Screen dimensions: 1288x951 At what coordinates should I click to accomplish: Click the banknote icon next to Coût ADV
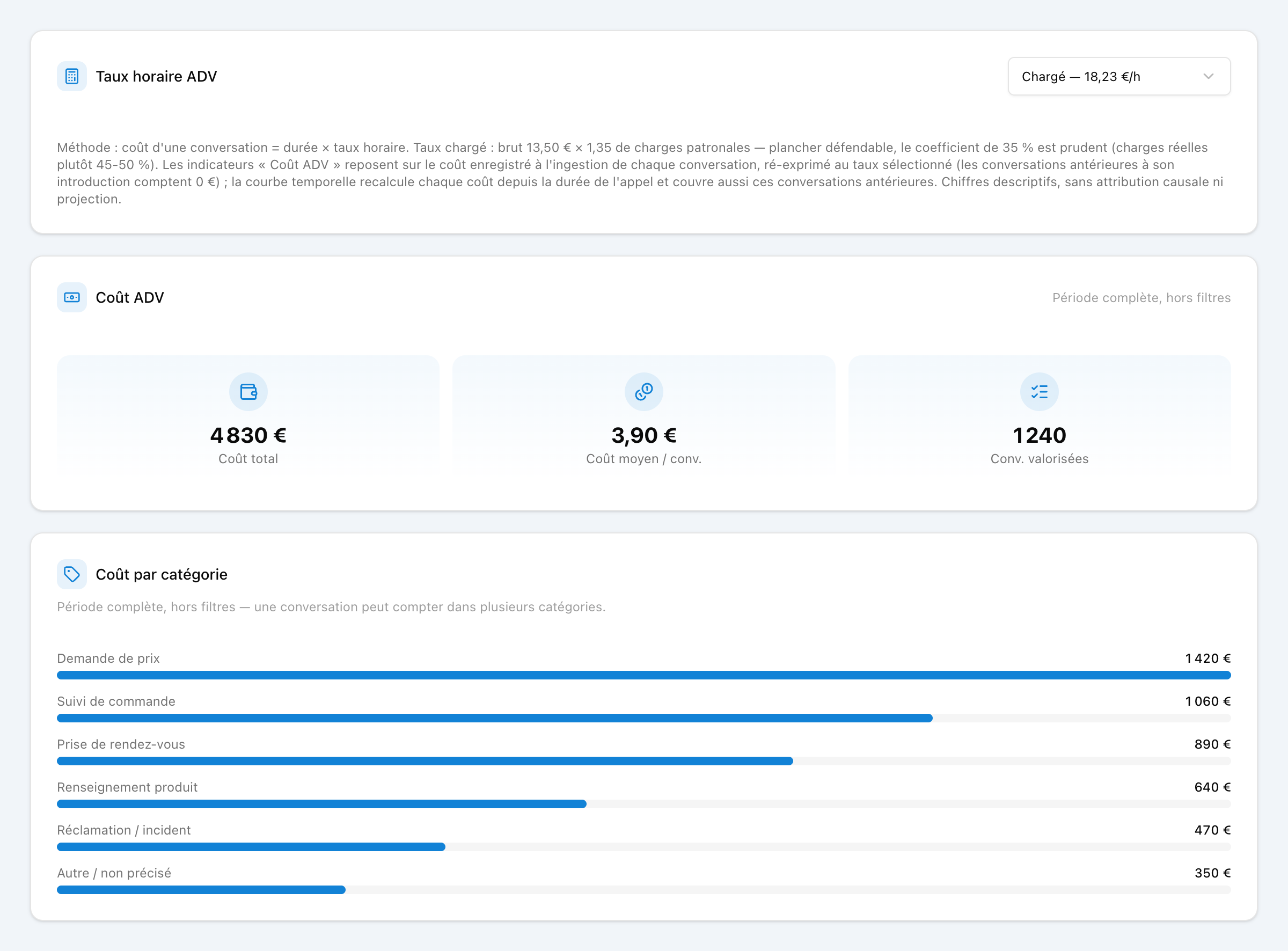[72, 297]
